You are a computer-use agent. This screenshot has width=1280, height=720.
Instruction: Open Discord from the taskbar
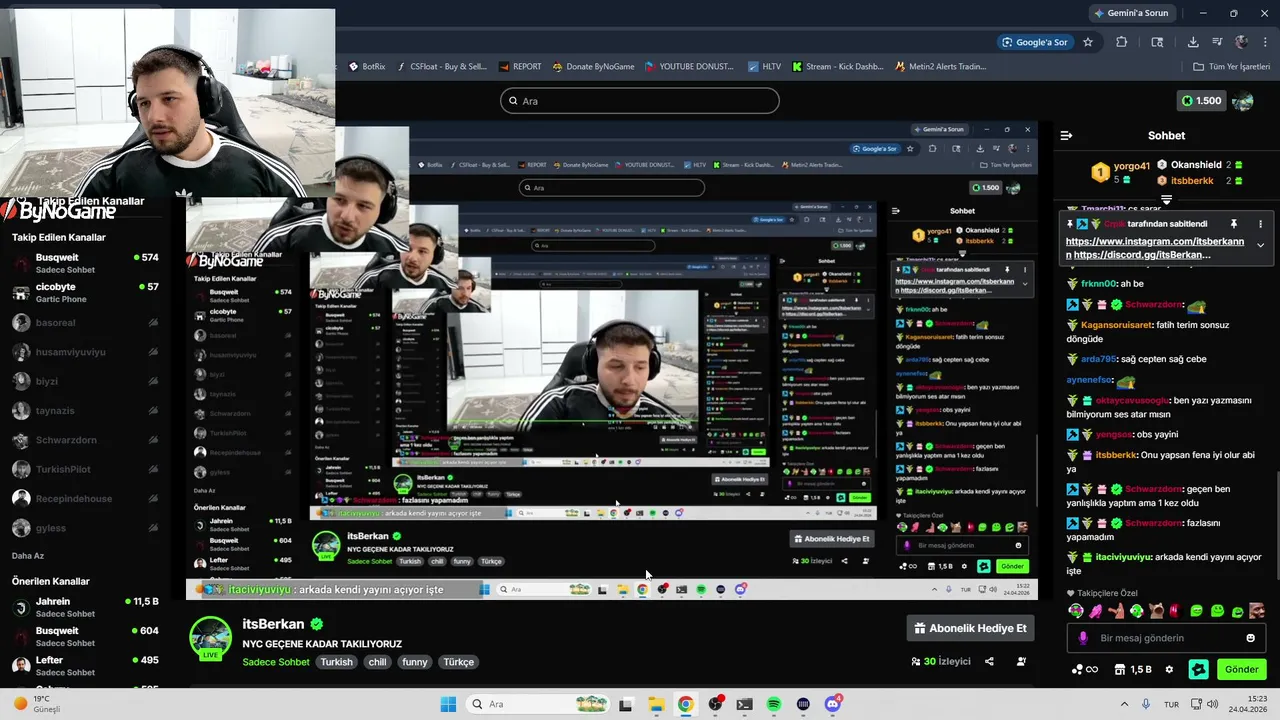click(x=833, y=704)
